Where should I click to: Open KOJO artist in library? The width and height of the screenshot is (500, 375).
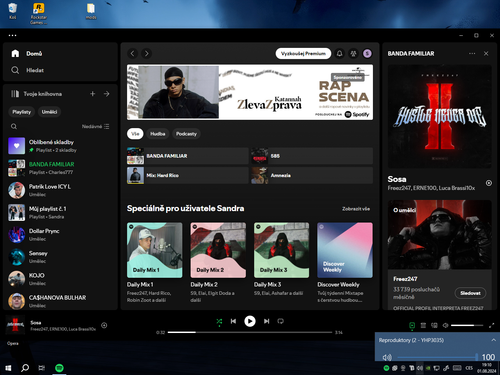tap(60, 279)
